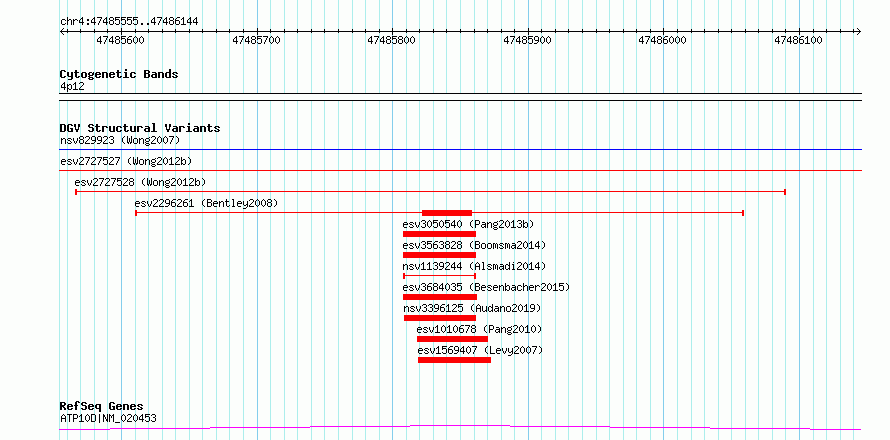Open gene ATP10D|NM_020453 label

click(108, 418)
